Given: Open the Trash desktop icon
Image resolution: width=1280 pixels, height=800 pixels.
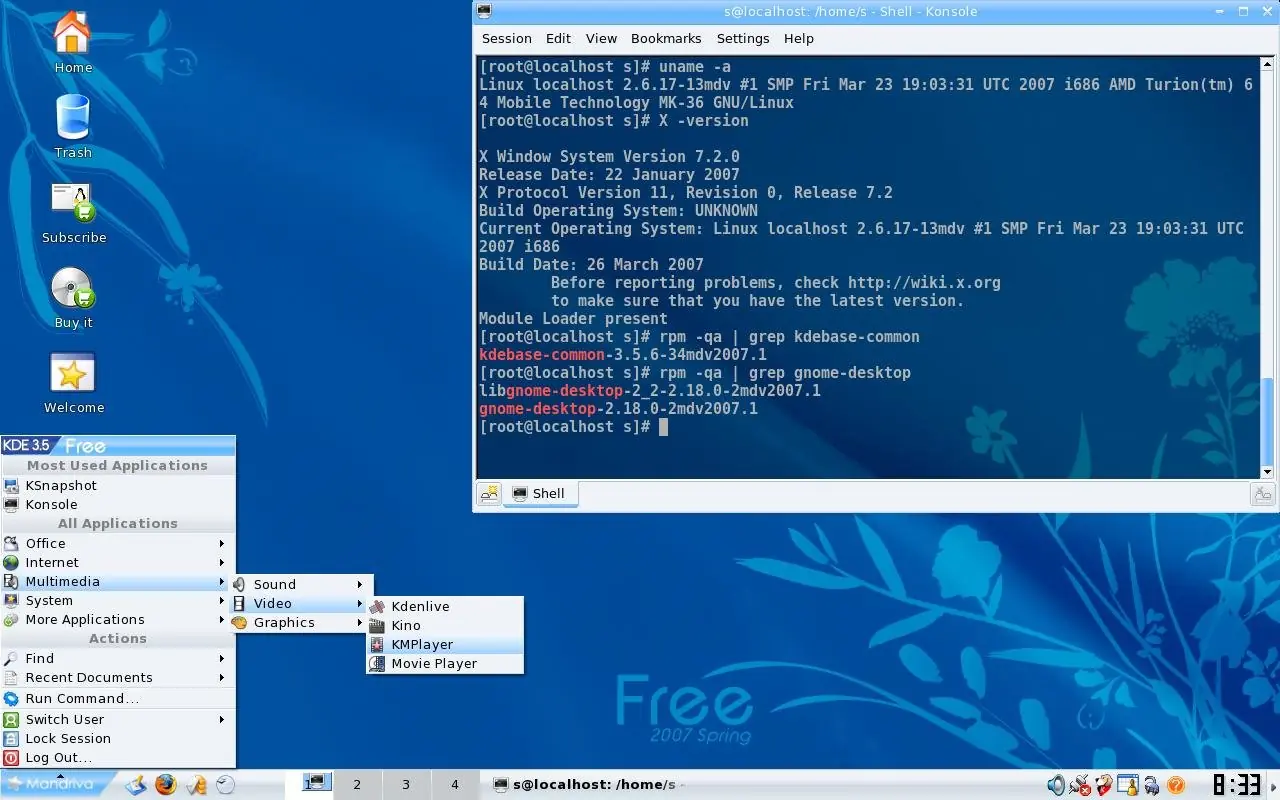Looking at the screenshot, I should [x=72, y=127].
